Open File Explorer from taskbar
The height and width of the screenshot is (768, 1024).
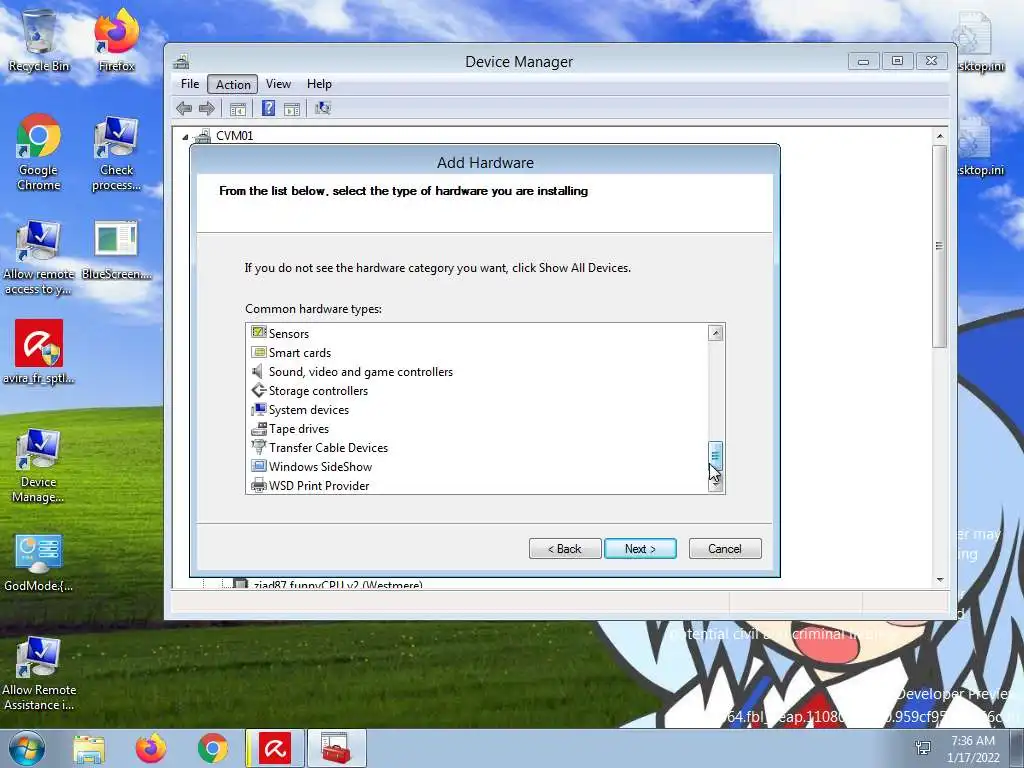[x=89, y=748]
